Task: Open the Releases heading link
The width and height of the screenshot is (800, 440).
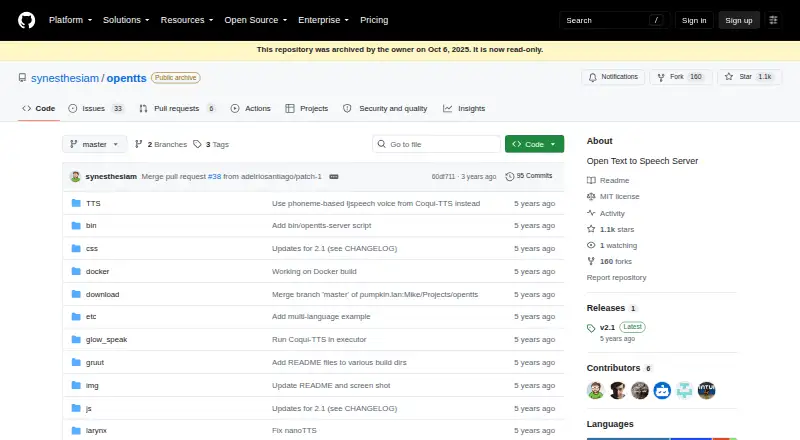Action: [x=606, y=308]
